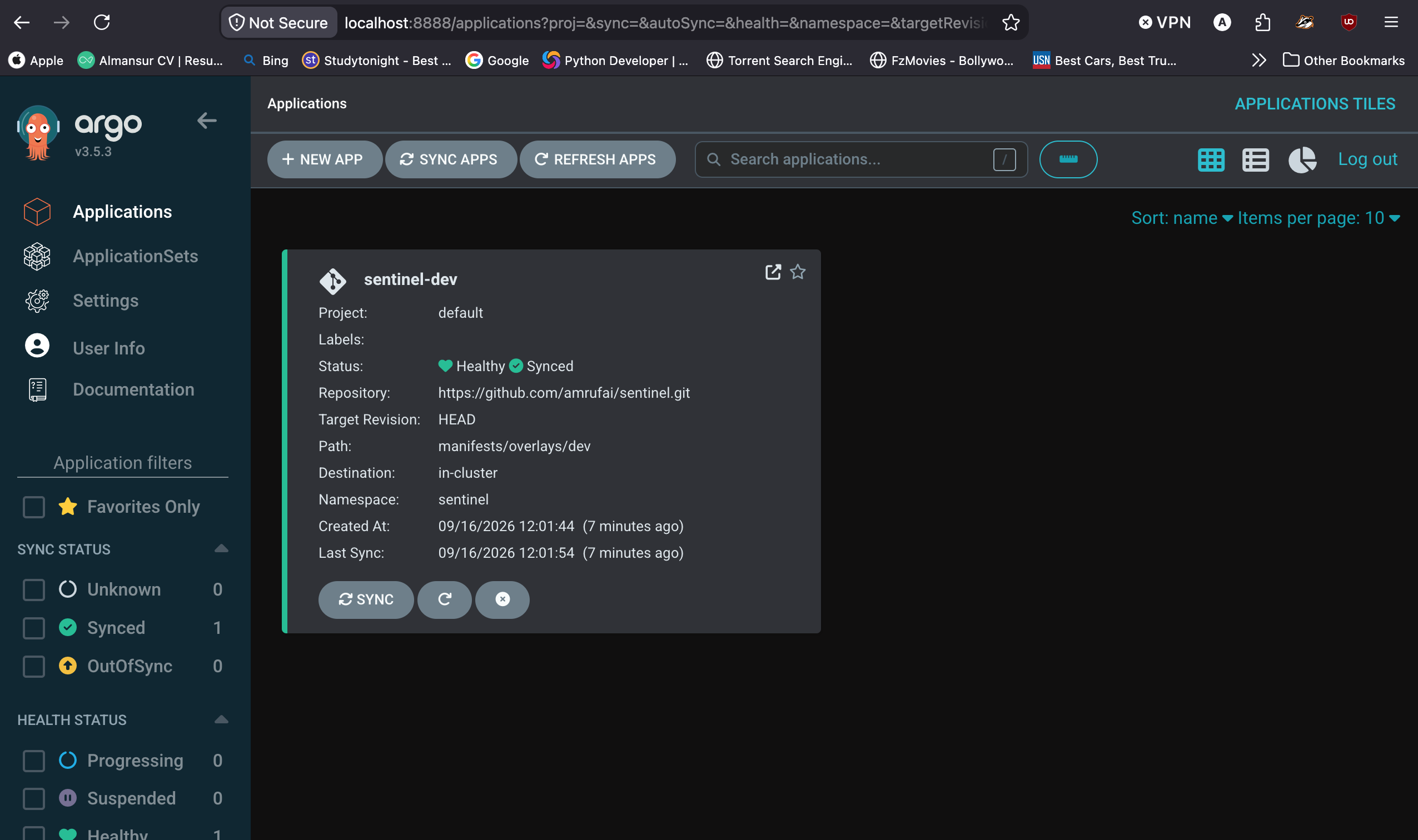
Task: Click the slash shortcut hint in search box
Action: [1004, 159]
